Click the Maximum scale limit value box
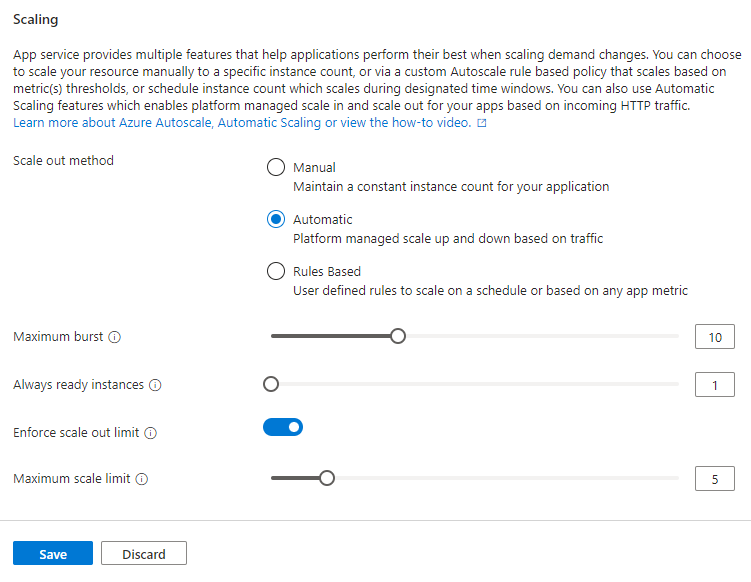 click(715, 479)
